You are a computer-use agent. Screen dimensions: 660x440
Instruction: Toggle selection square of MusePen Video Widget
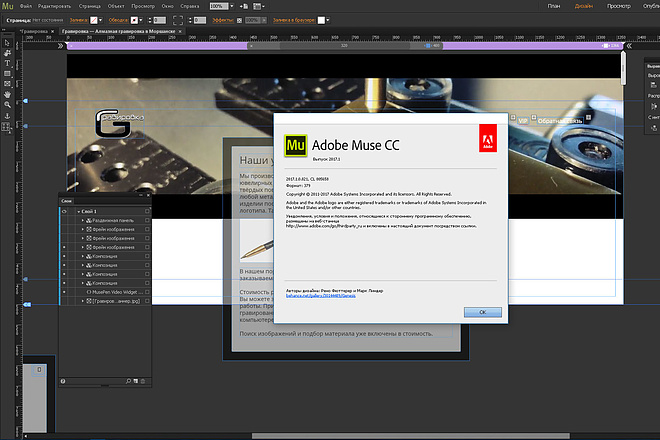147,292
